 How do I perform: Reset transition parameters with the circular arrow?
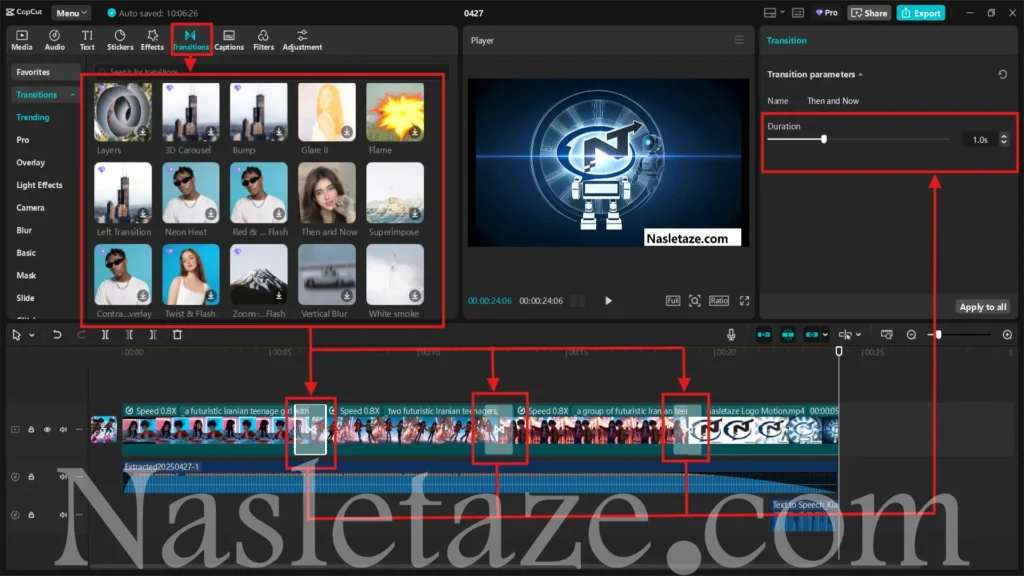pos(1002,74)
